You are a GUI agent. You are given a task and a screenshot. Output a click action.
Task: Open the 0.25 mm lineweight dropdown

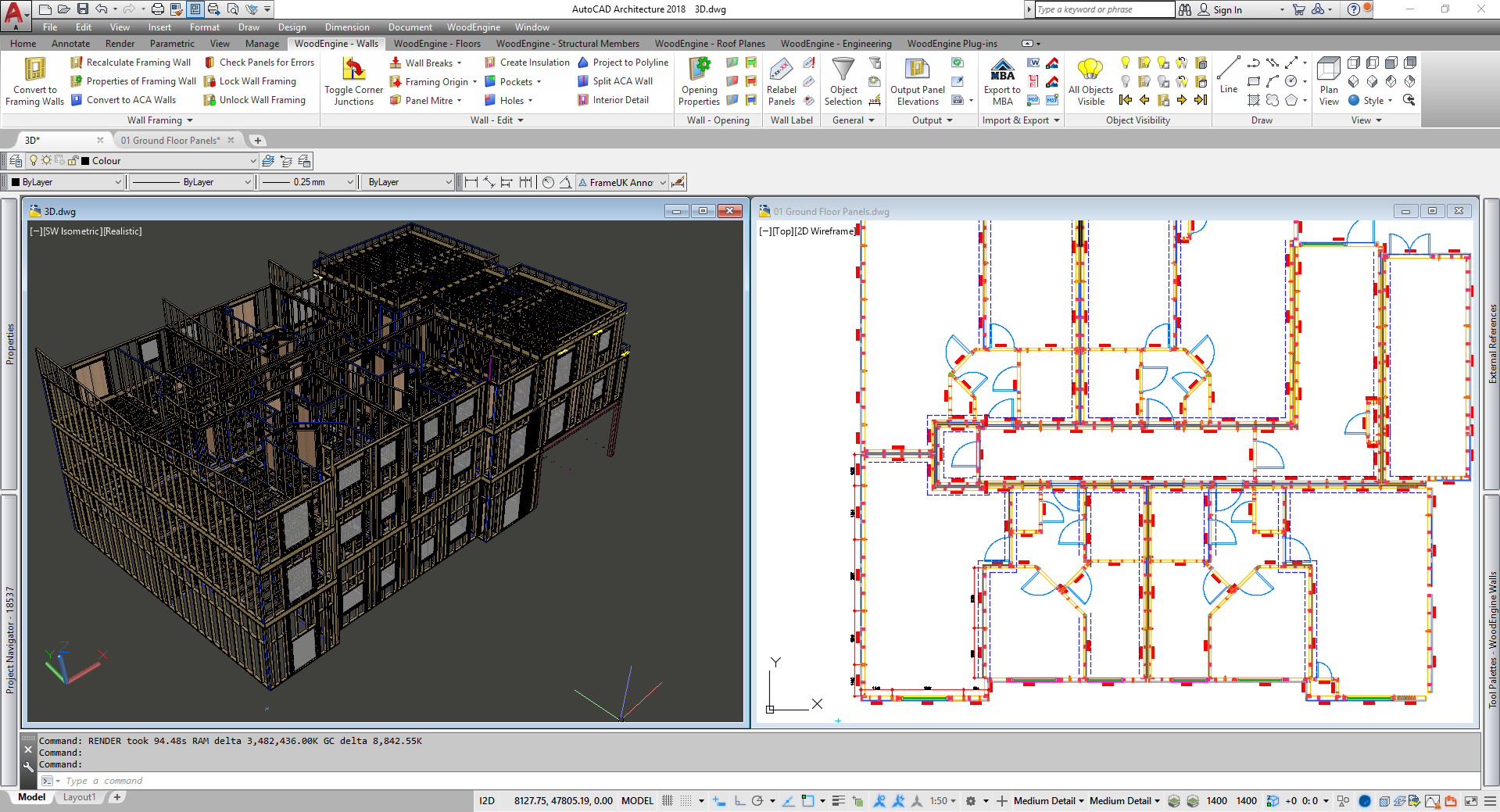[x=307, y=182]
